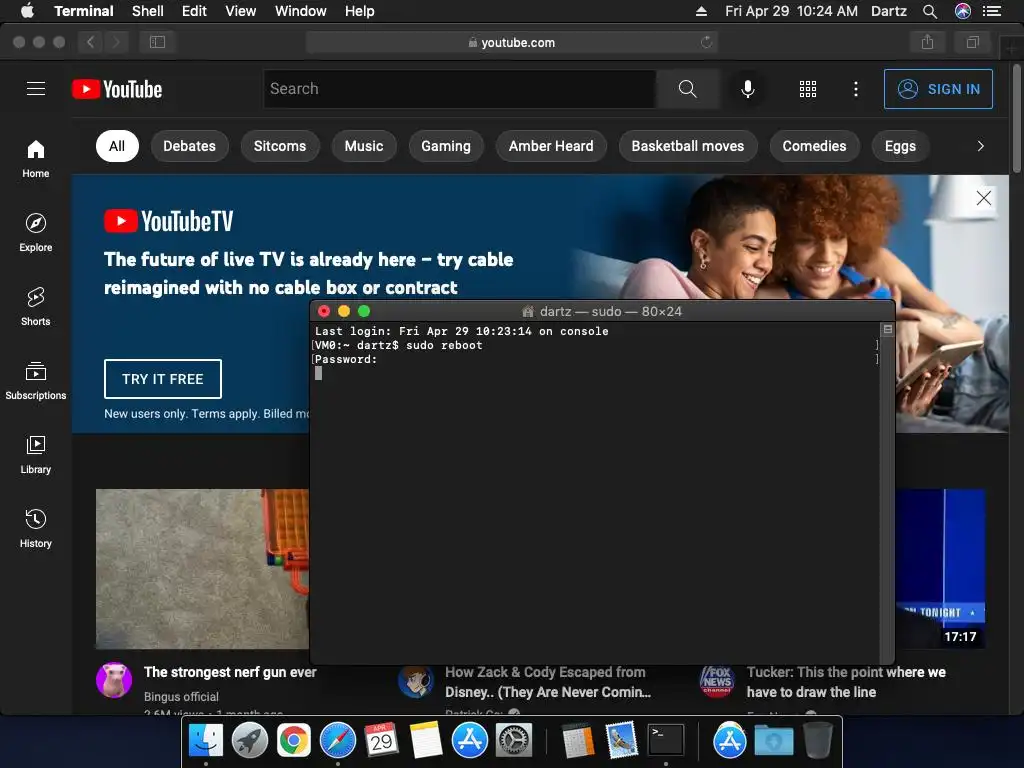1024x768 pixels.
Task: Open YouTube settings three-dot menu
Action: [856, 89]
